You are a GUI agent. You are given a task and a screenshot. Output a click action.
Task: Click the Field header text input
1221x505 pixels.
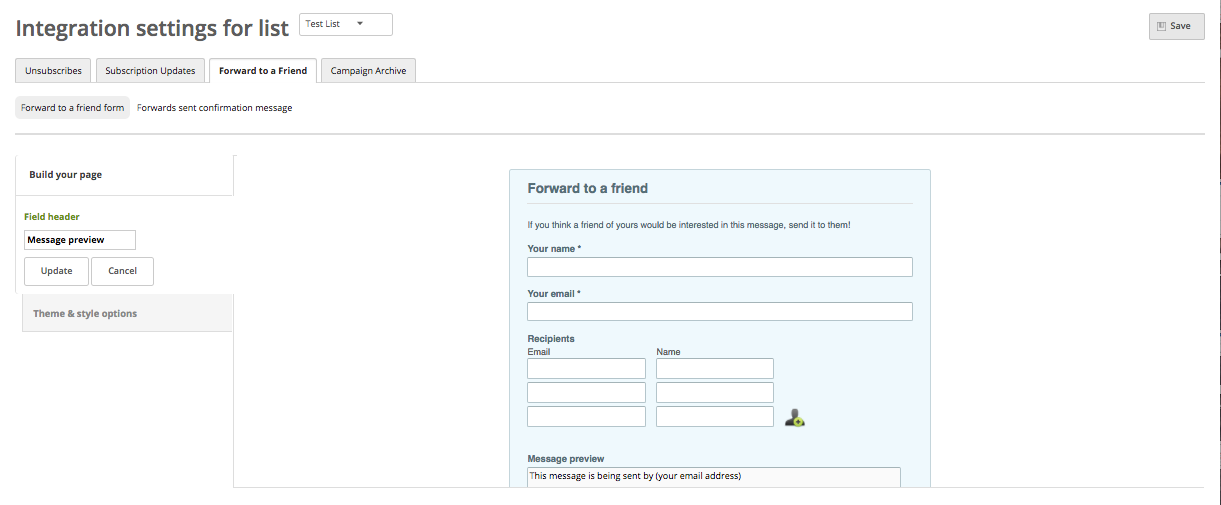tap(80, 240)
